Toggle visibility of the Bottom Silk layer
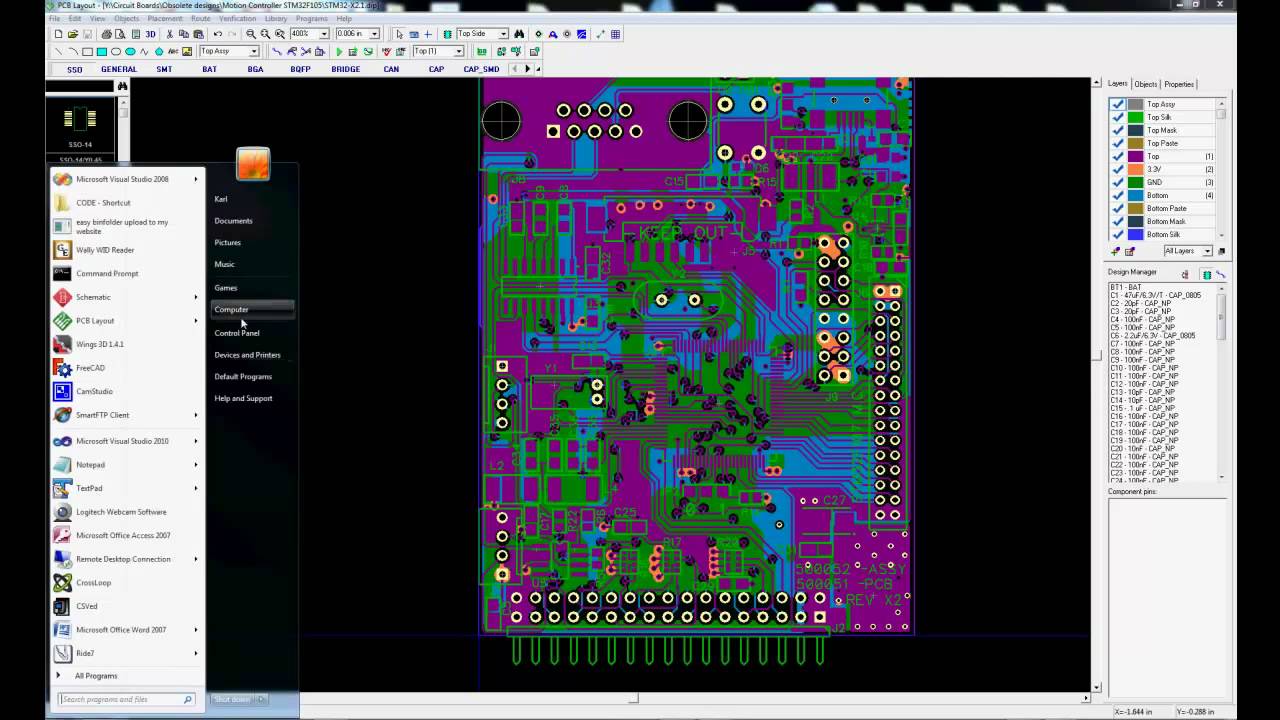This screenshot has height=720, width=1280. click(x=1118, y=234)
